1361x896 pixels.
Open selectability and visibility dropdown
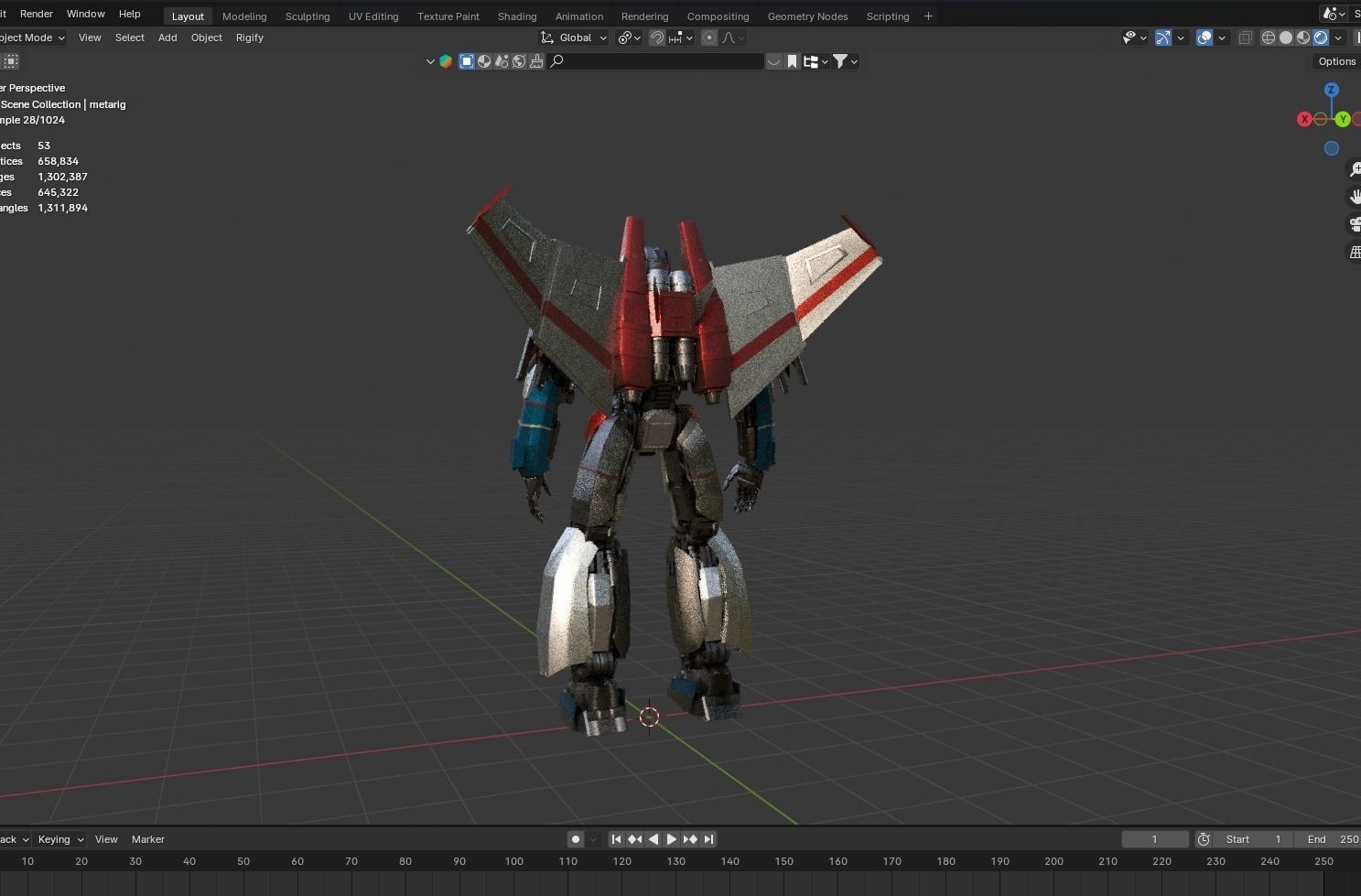(x=1135, y=38)
